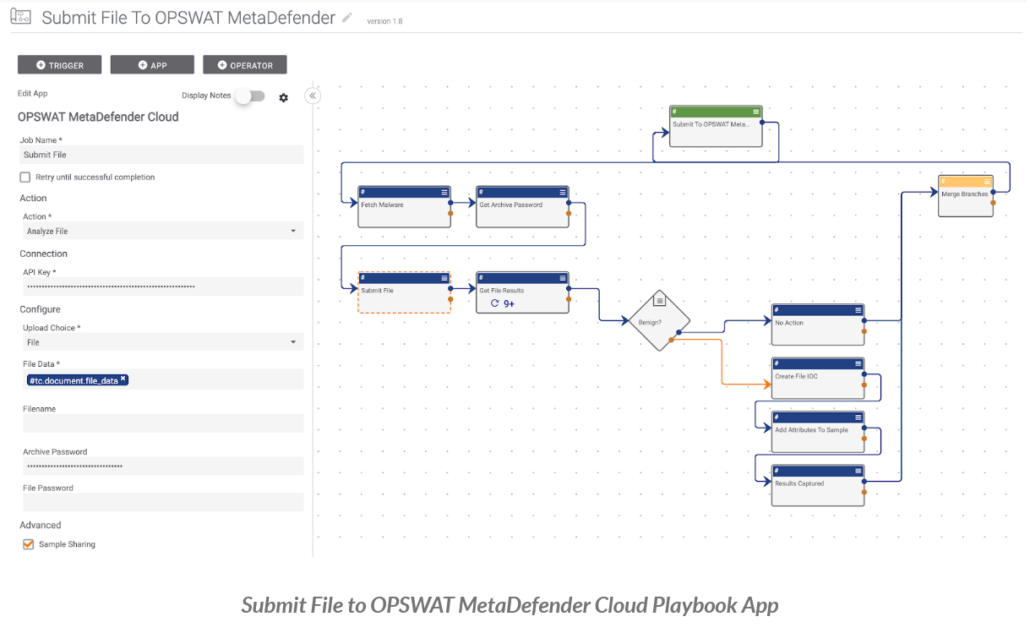Click the API Key field
The image size is (1030, 633).
162,287
